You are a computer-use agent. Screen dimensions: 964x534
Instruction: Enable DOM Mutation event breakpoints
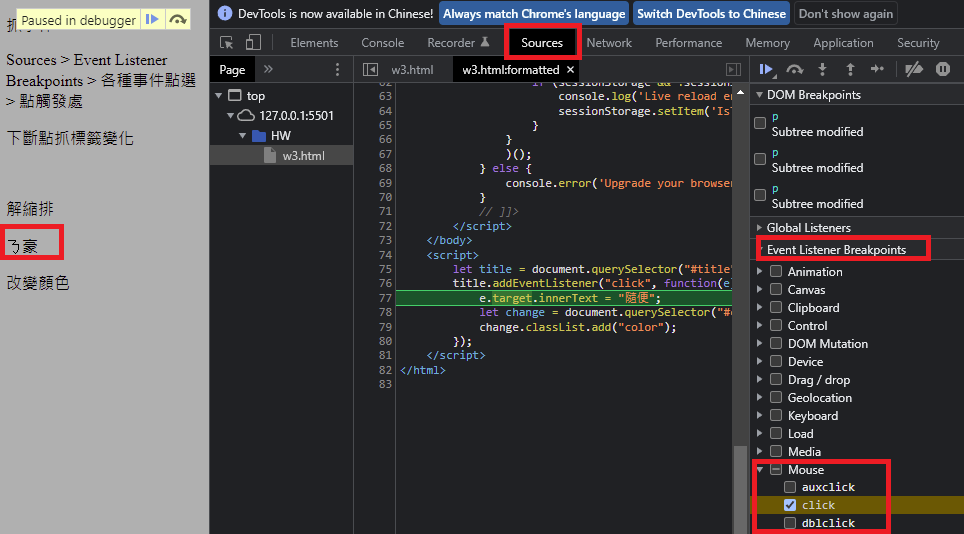click(x=776, y=343)
